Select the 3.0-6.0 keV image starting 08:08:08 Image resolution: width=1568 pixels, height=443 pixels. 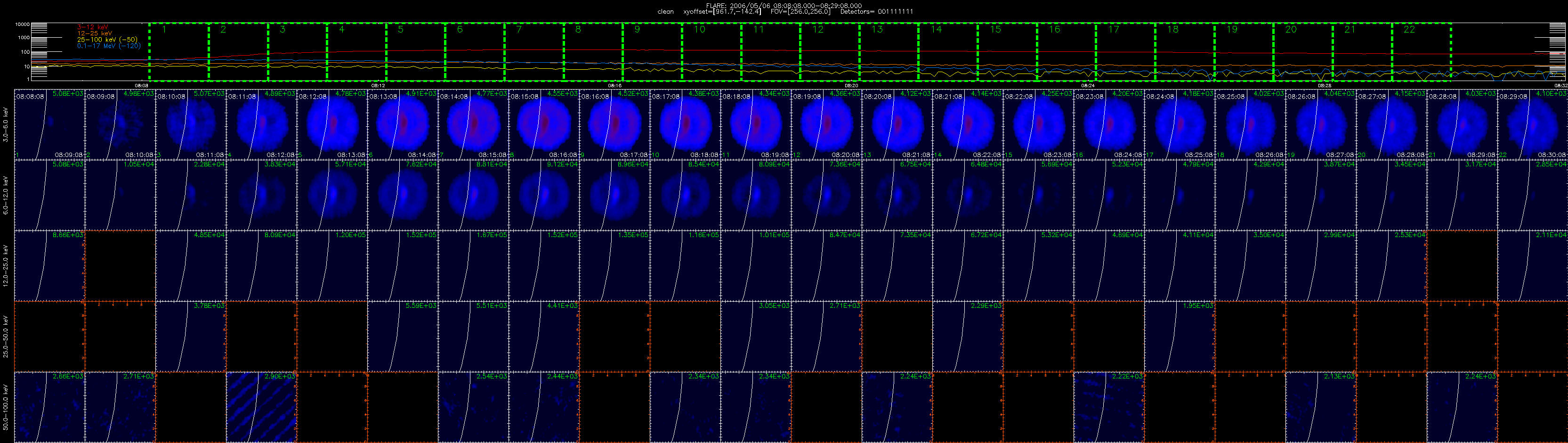click(x=50, y=124)
